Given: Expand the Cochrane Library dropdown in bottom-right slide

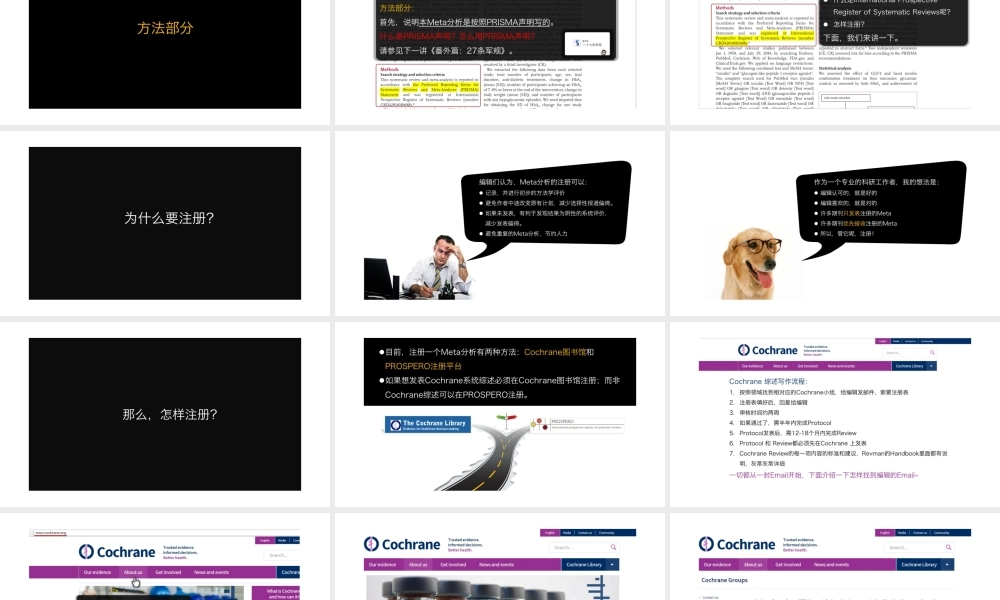Looking at the screenshot, I should pyautogui.click(x=945, y=564).
